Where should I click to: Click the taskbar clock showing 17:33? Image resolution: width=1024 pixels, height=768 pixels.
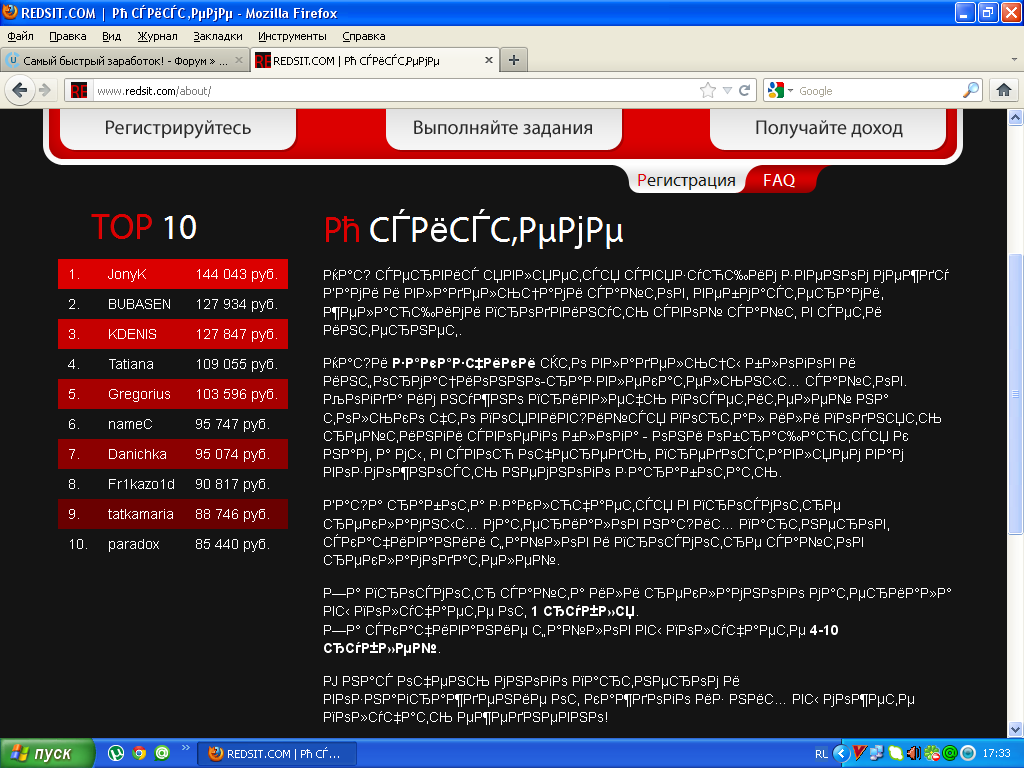coord(996,754)
